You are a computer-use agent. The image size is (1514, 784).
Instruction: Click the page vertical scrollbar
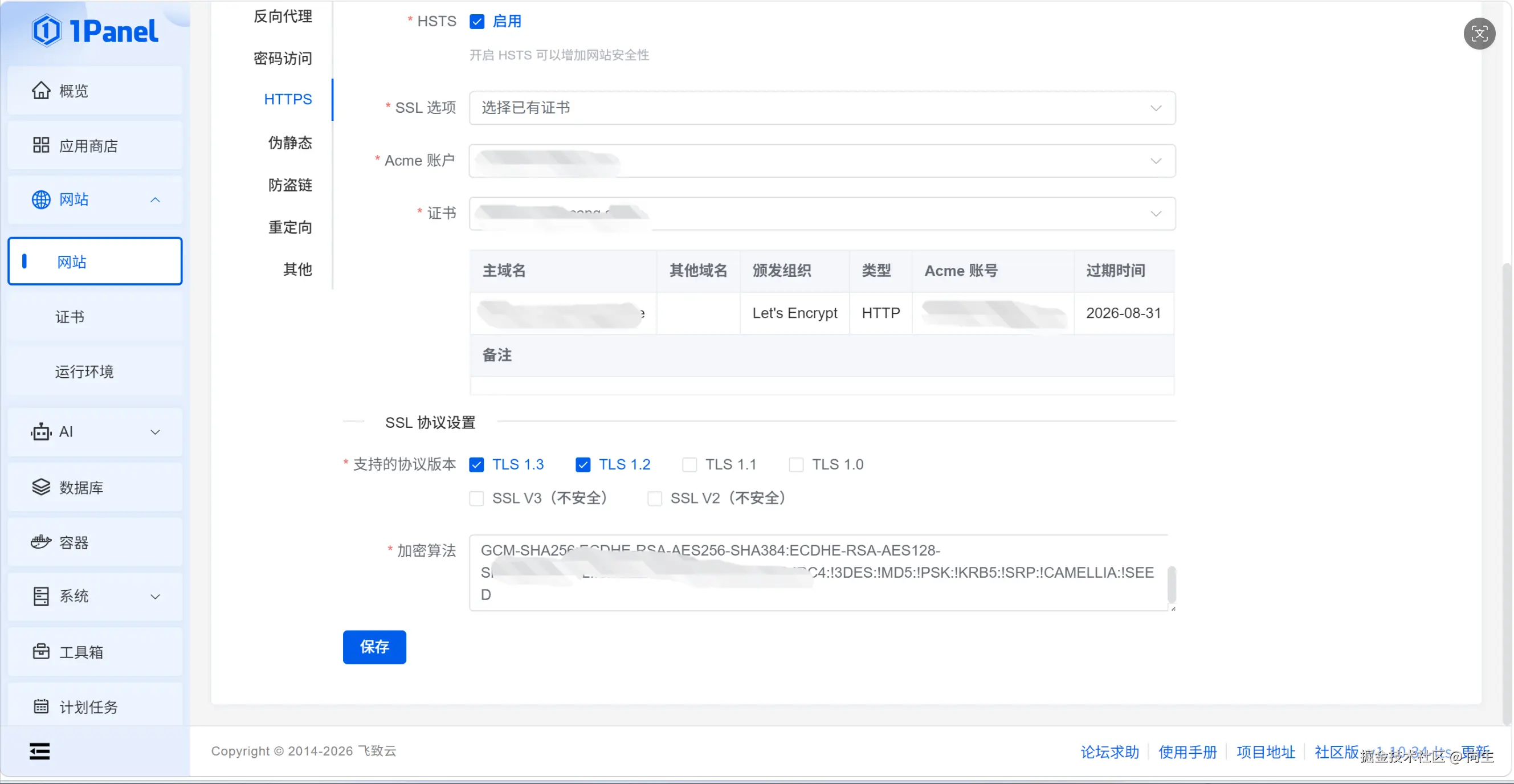1508,493
